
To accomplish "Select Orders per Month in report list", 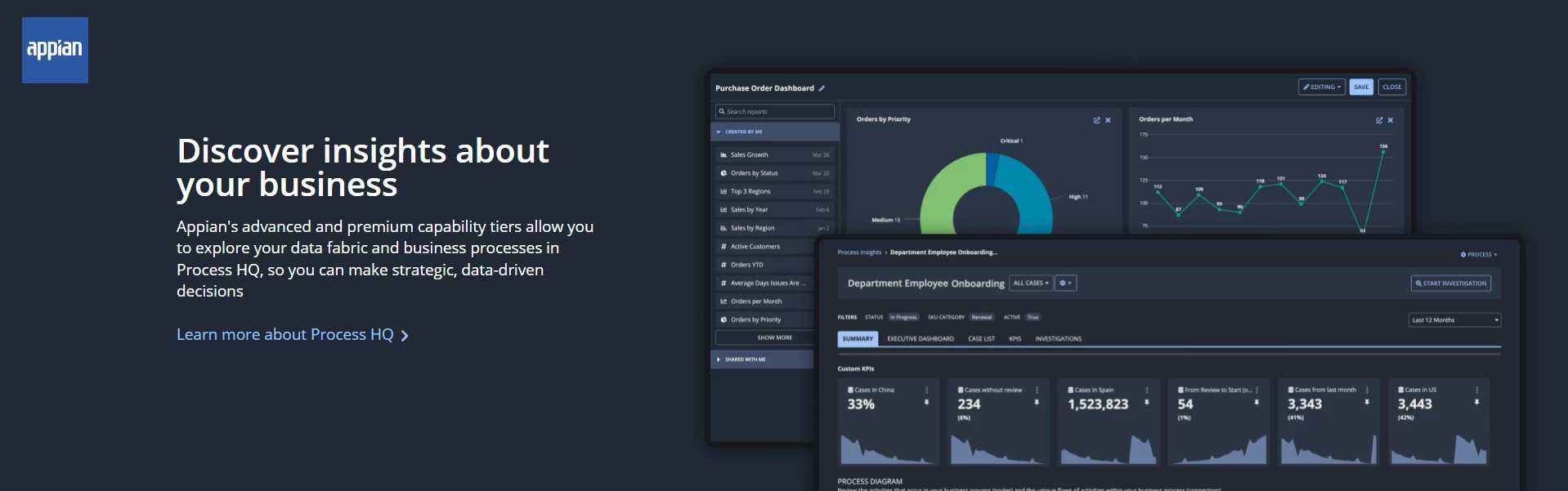I will [764, 301].
